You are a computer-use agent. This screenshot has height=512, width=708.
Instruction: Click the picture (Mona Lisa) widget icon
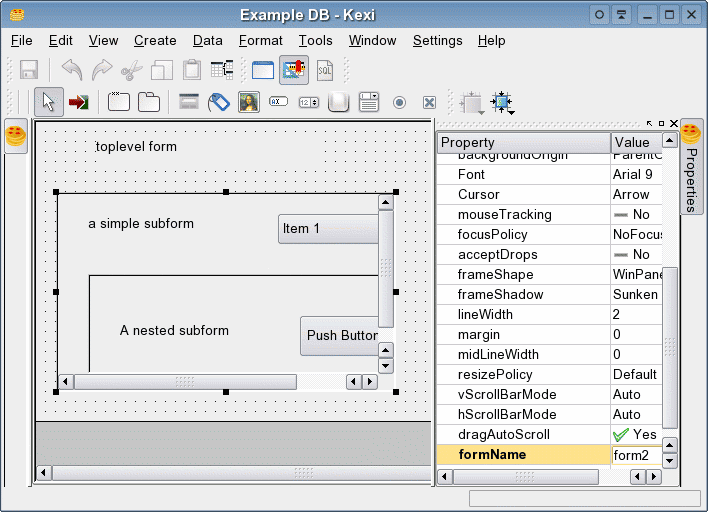(x=249, y=102)
